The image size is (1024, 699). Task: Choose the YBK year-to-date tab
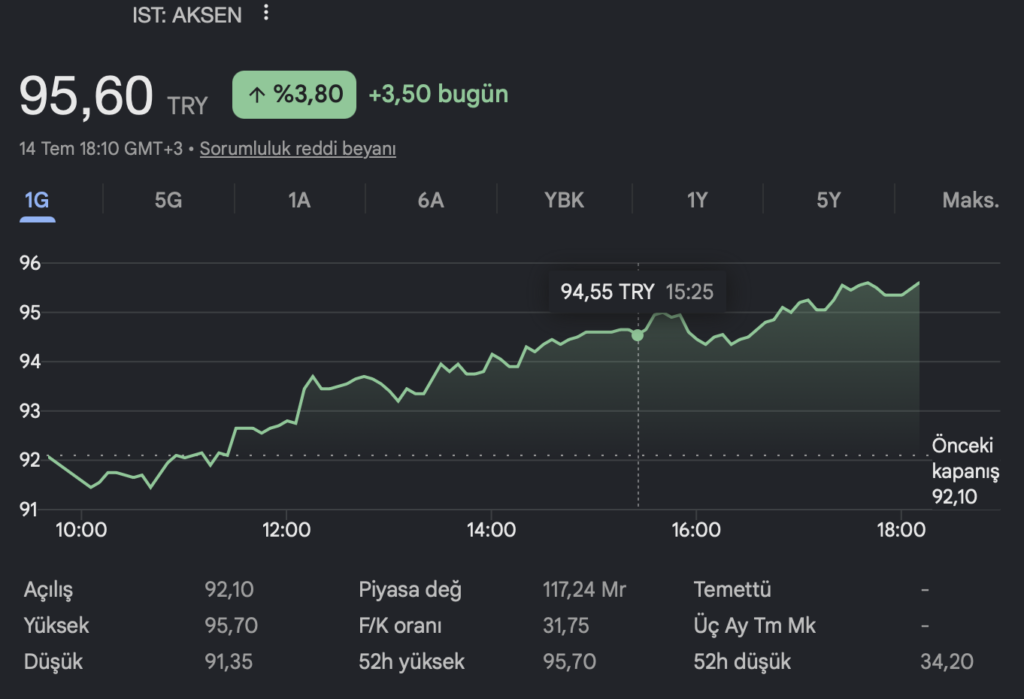point(564,200)
